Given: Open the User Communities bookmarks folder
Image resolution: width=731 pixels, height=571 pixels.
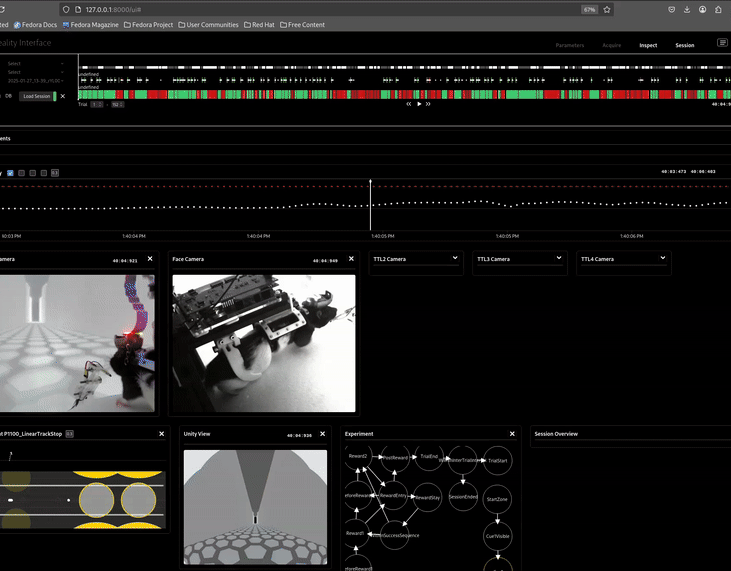Looking at the screenshot, I should click(x=208, y=25).
